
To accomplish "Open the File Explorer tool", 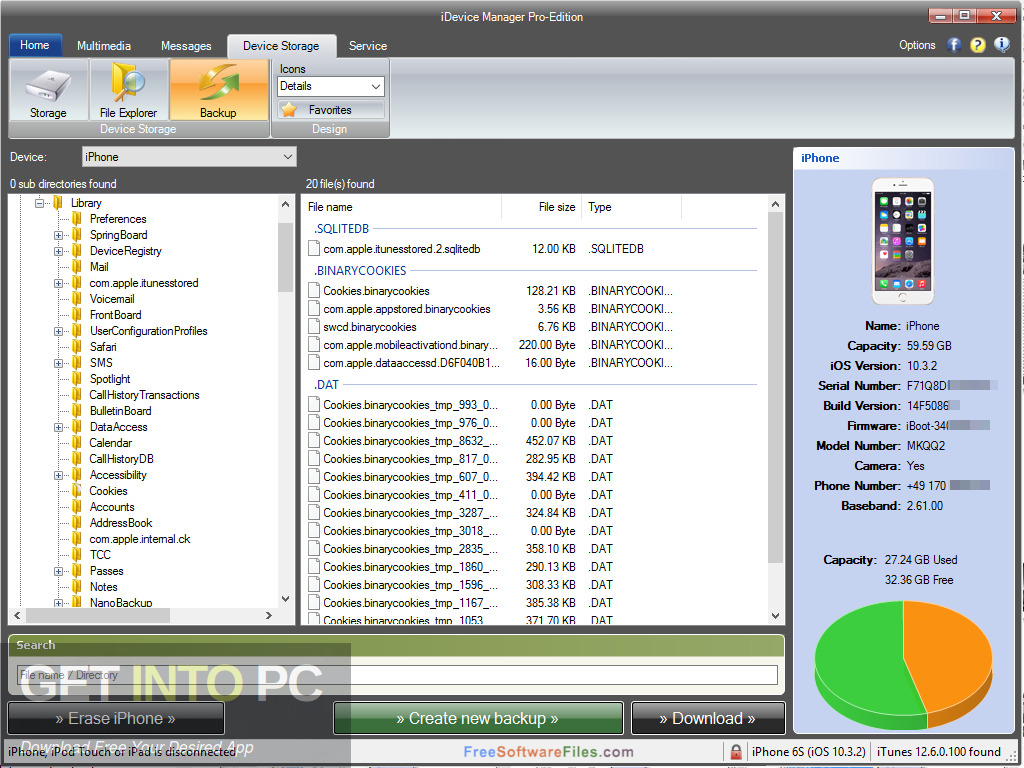I will click(x=129, y=90).
